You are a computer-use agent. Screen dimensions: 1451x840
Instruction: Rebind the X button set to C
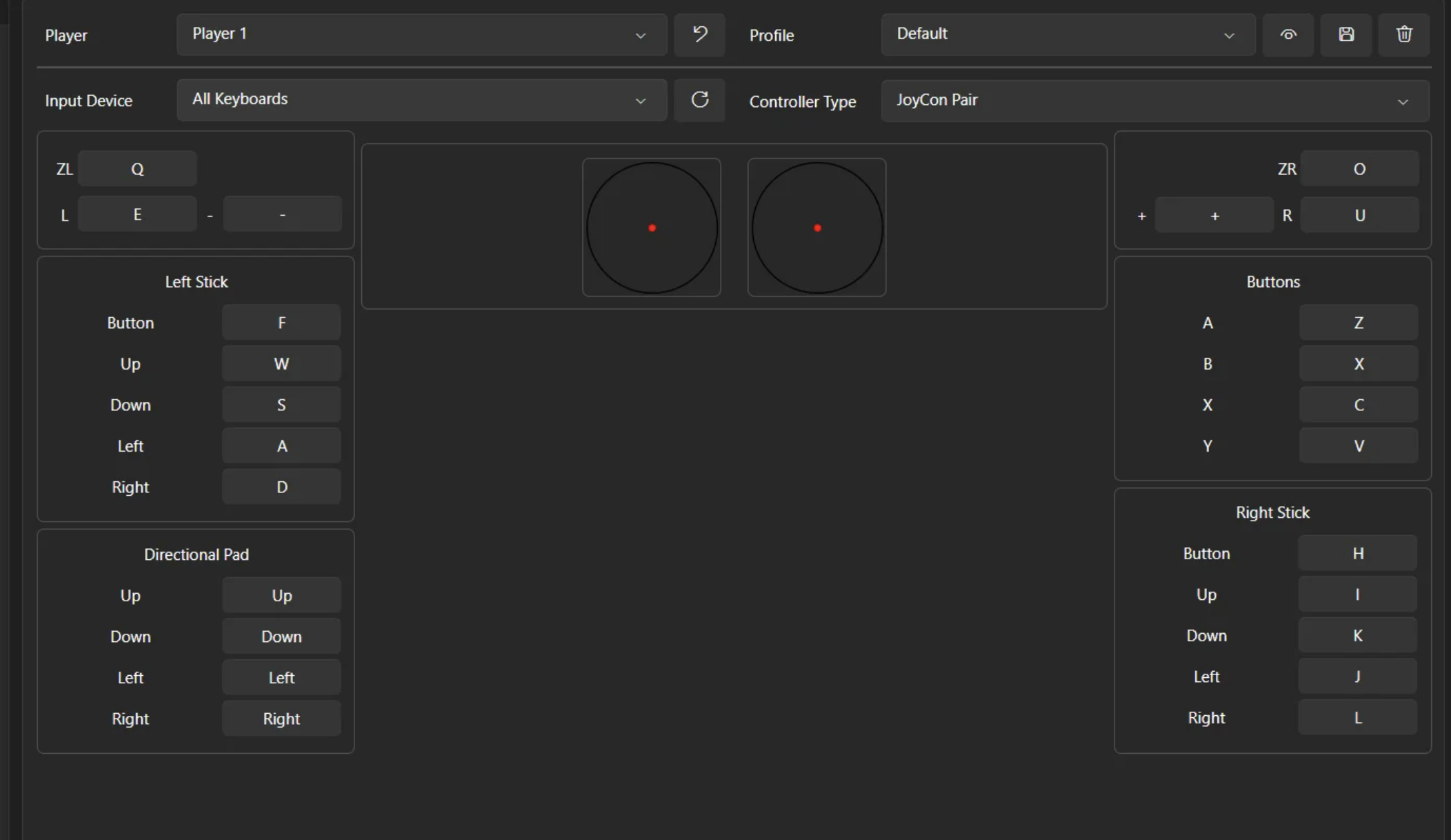(1359, 405)
